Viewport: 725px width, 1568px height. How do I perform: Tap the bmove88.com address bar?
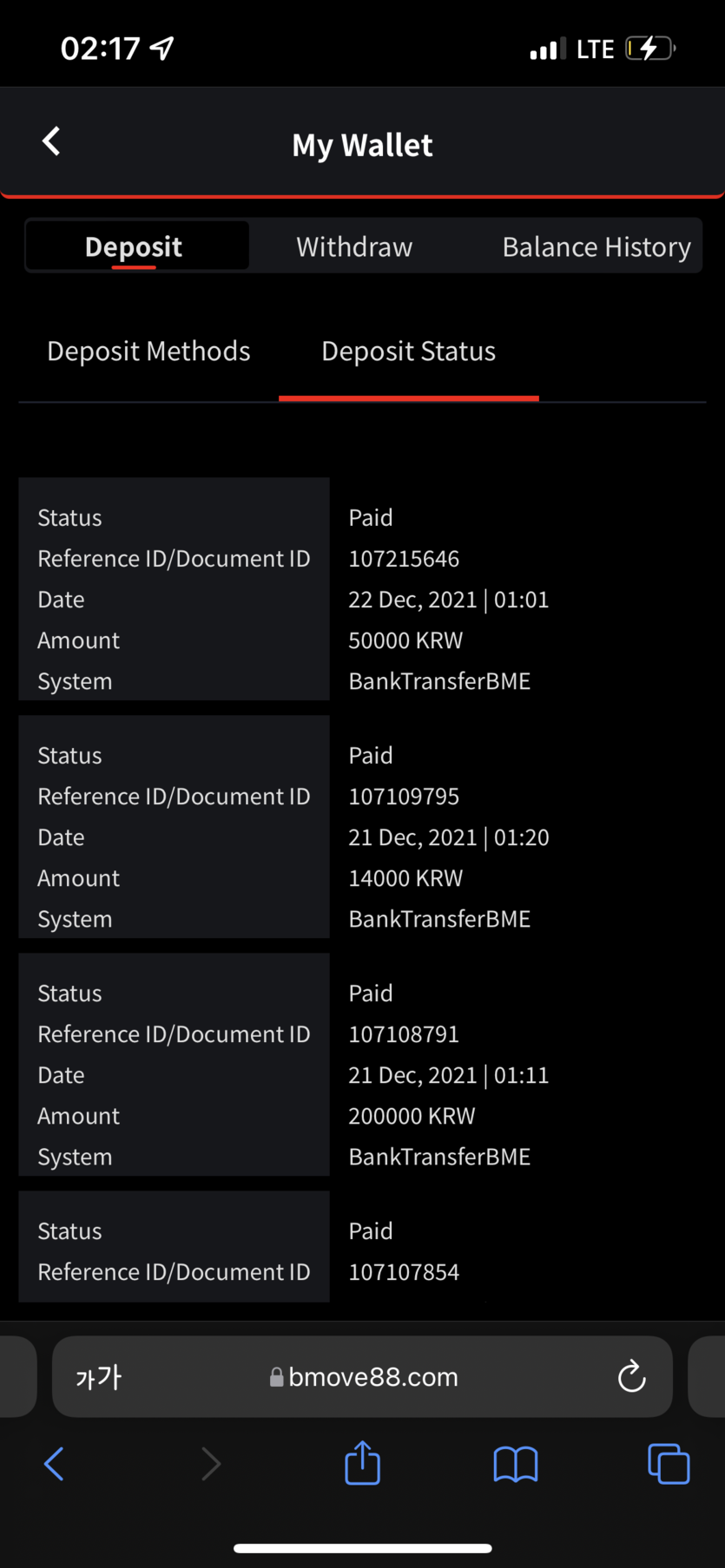click(x=362, y=1376)
